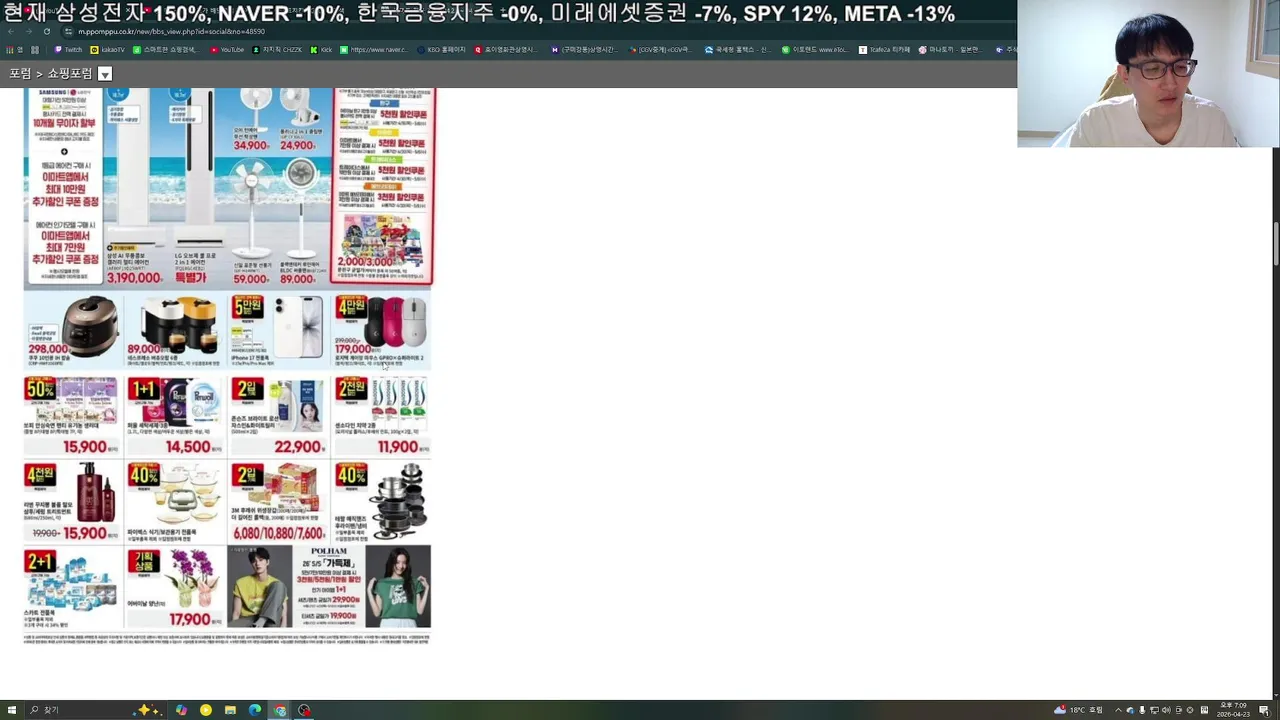Click the 쇼핑포럼 breadcrumb text
This screenshot has width=1280, height=720.
point(69,74)
